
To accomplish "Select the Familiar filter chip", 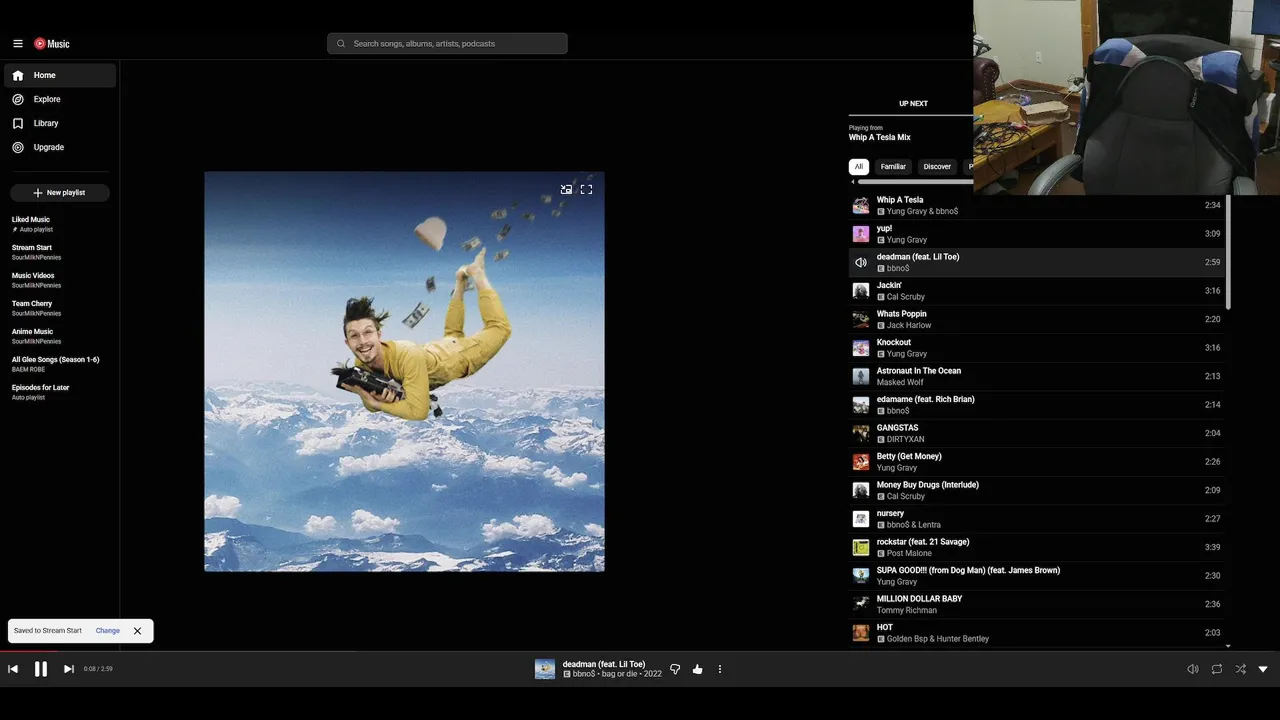I will point(893,167).
